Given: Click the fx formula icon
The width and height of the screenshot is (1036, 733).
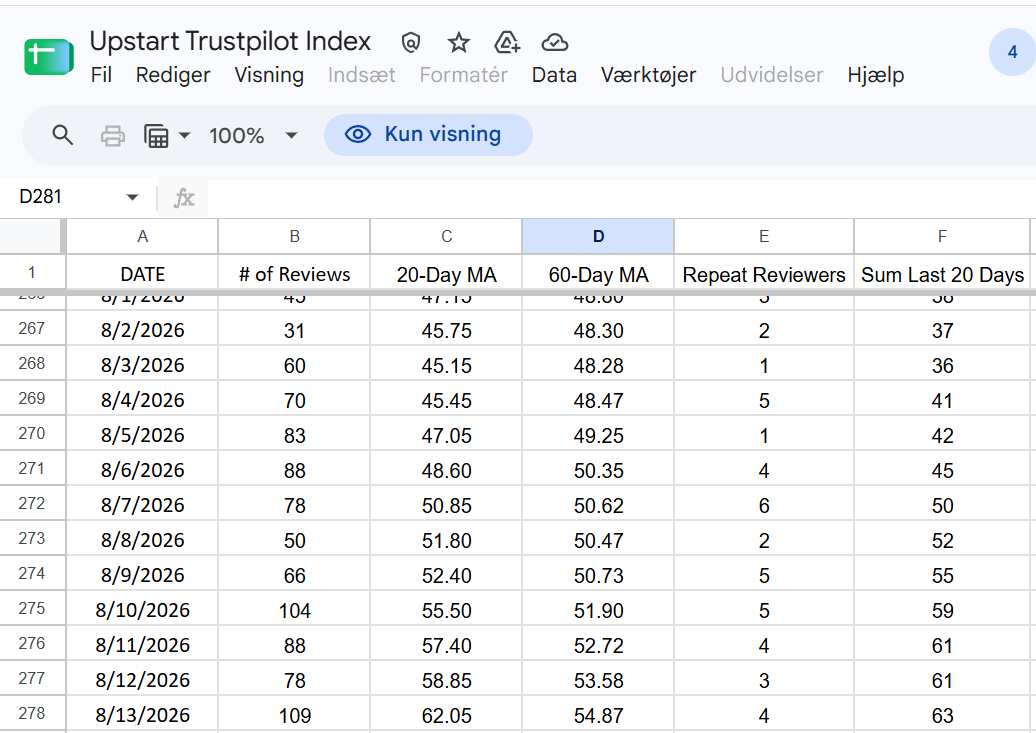Looking at the screenshot, I should coord(184,198).
